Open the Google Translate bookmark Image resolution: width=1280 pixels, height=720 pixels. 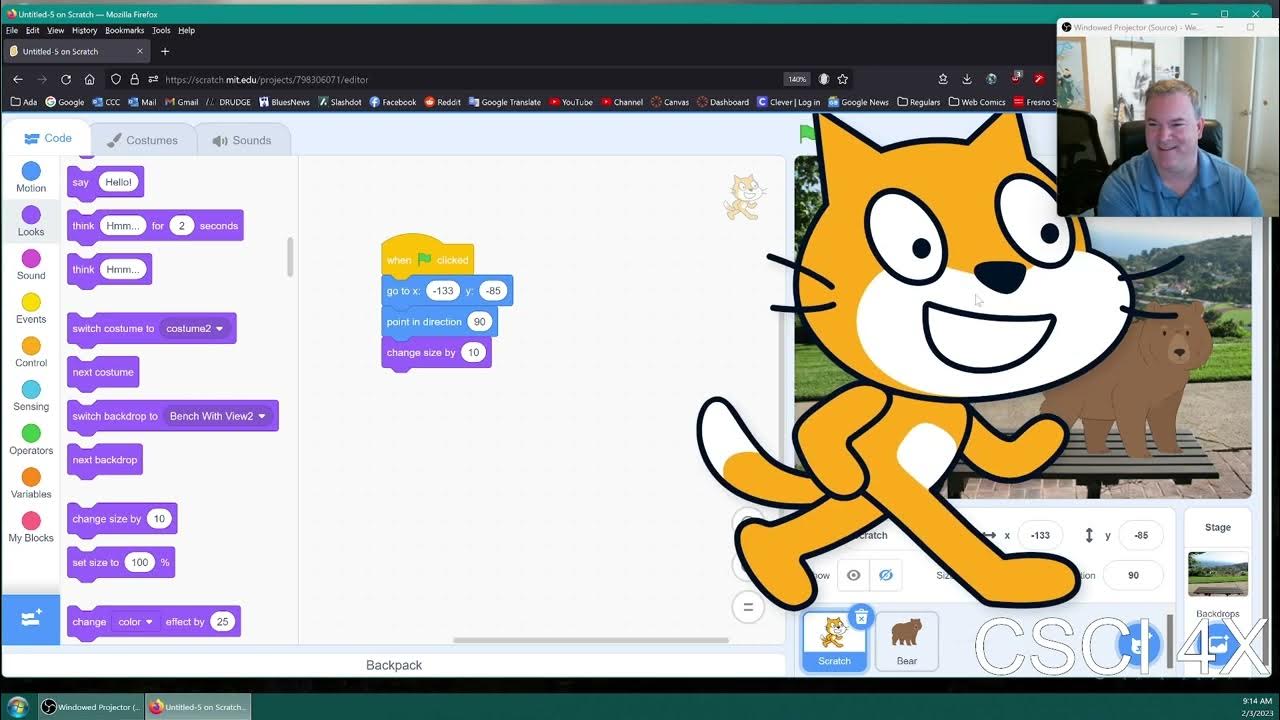point(505,102)
